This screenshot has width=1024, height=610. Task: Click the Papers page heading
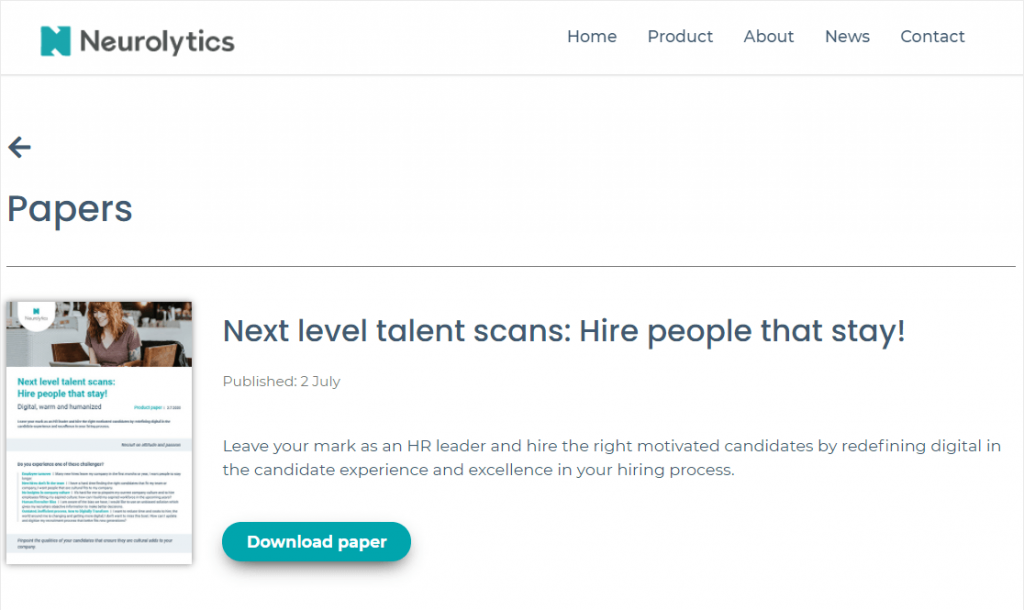tap(70, 209)
